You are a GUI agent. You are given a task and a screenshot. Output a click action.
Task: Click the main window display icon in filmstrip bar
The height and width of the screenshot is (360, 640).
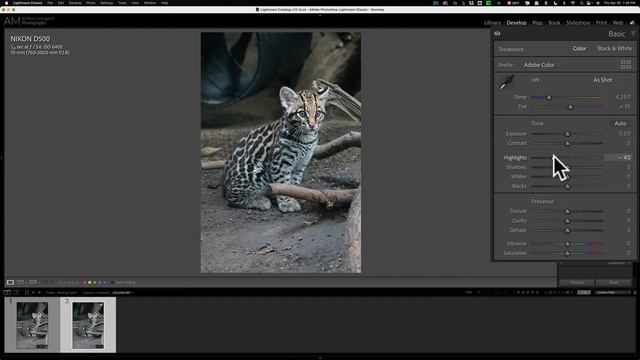pos(7,293)
